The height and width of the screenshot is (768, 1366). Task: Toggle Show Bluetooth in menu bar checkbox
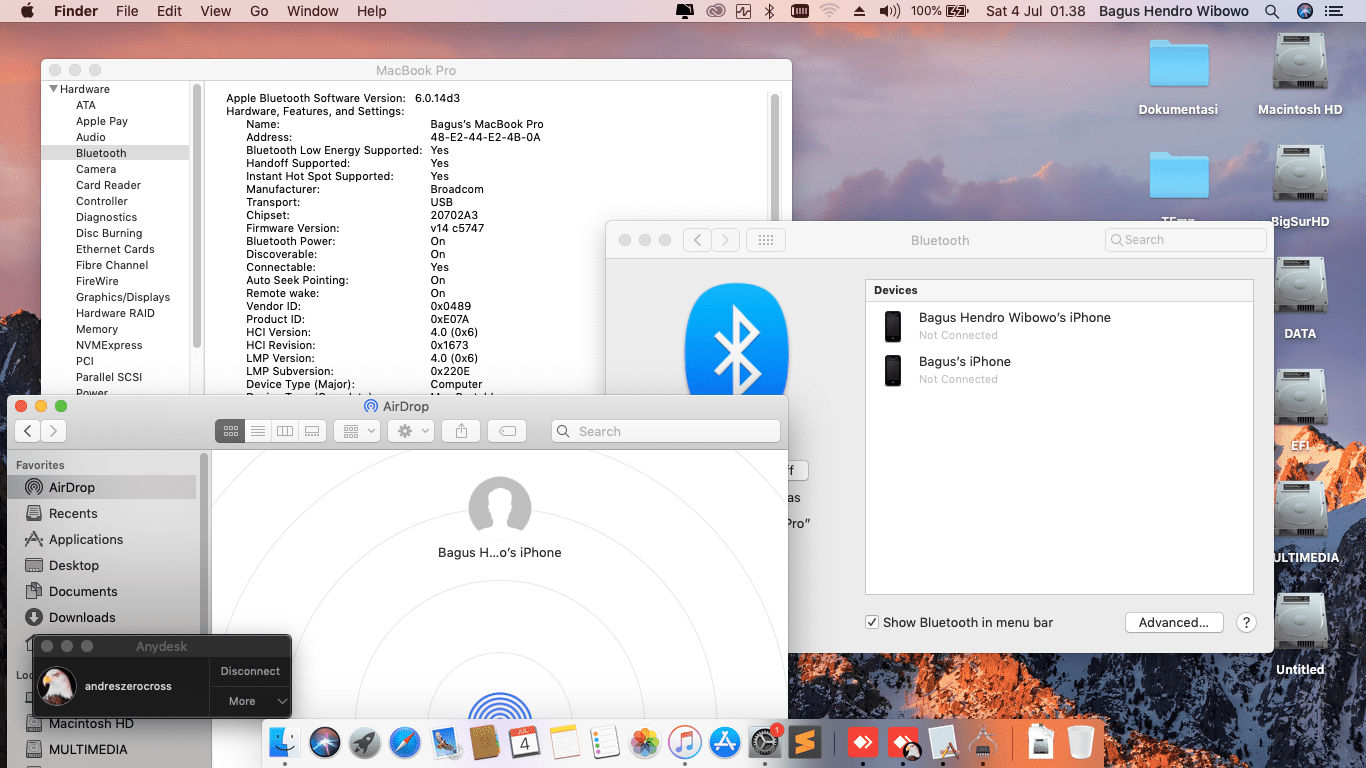[872, 622]
